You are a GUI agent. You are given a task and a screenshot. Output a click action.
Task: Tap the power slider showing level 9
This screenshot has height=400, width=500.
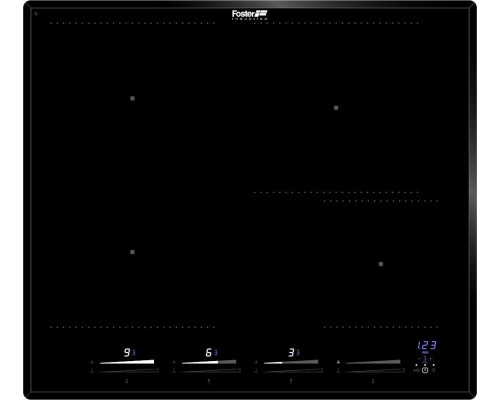(x=127, y=362)
